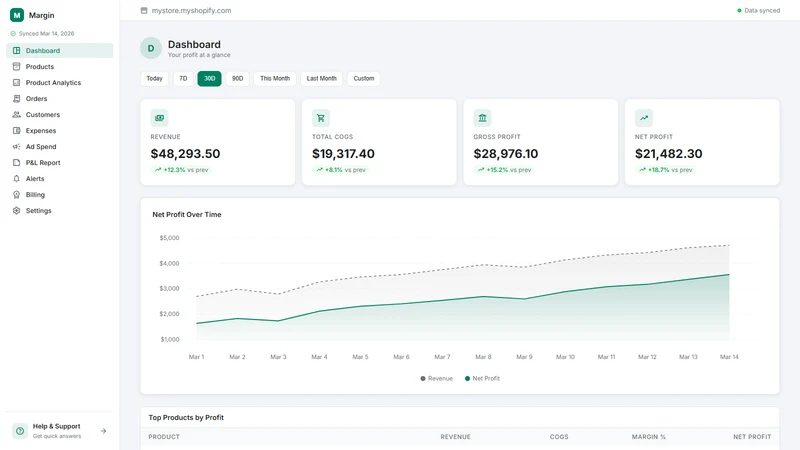Screen dimensions: 800x450
Task: Open the Alerts bell icon
Action: [x=16, y=179]
